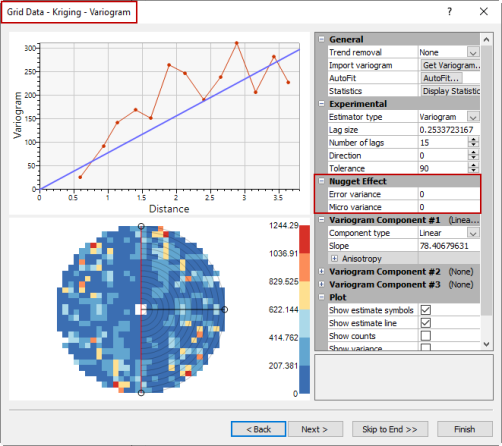Click Skip to End >> button

pos(390,429)
